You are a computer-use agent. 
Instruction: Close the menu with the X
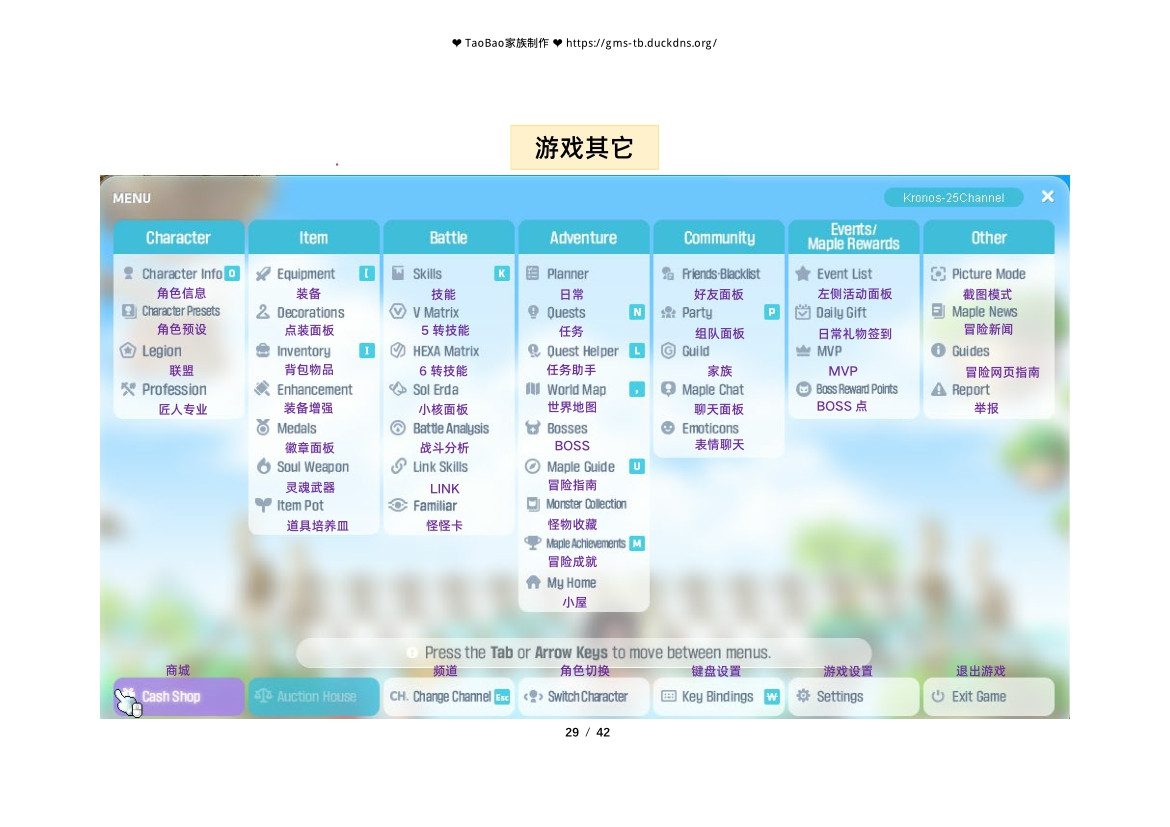(x=1047, y=197)
